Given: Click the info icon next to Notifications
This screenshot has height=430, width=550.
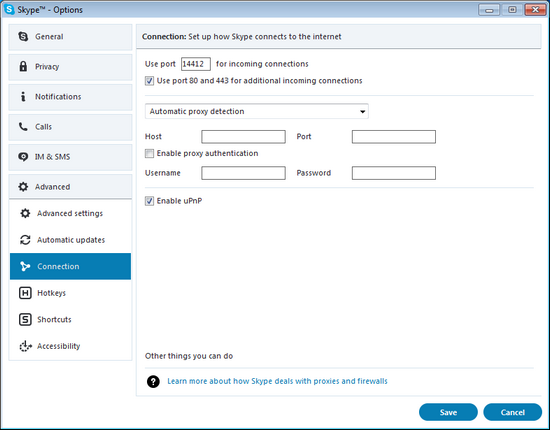Looking at the screenshot, I should (x=23, y=96).
